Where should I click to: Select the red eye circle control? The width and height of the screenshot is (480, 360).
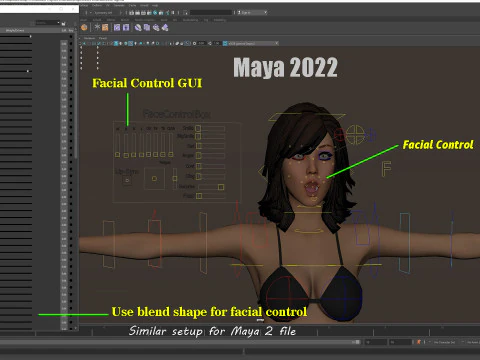point(339,135)
